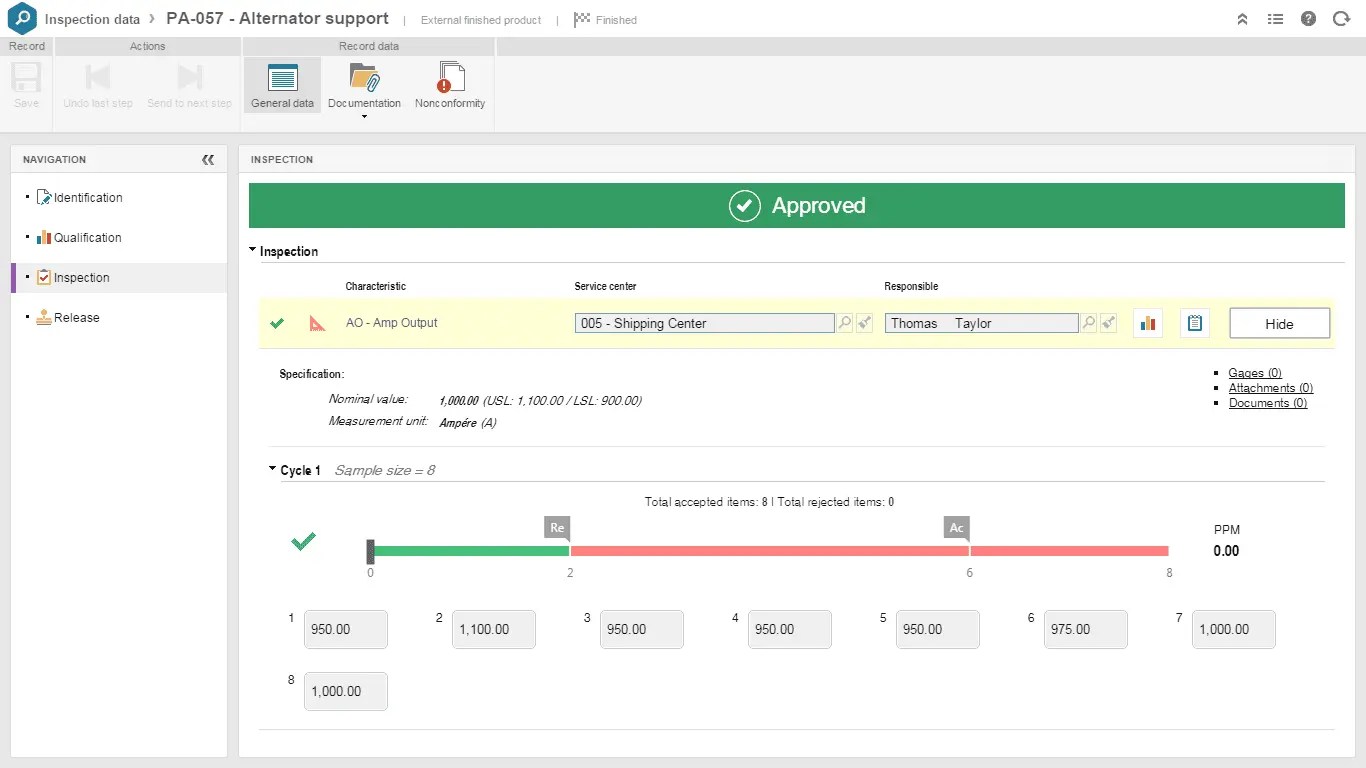
Task: Open the Gages (0) link
Action: tap(1255, 373)
